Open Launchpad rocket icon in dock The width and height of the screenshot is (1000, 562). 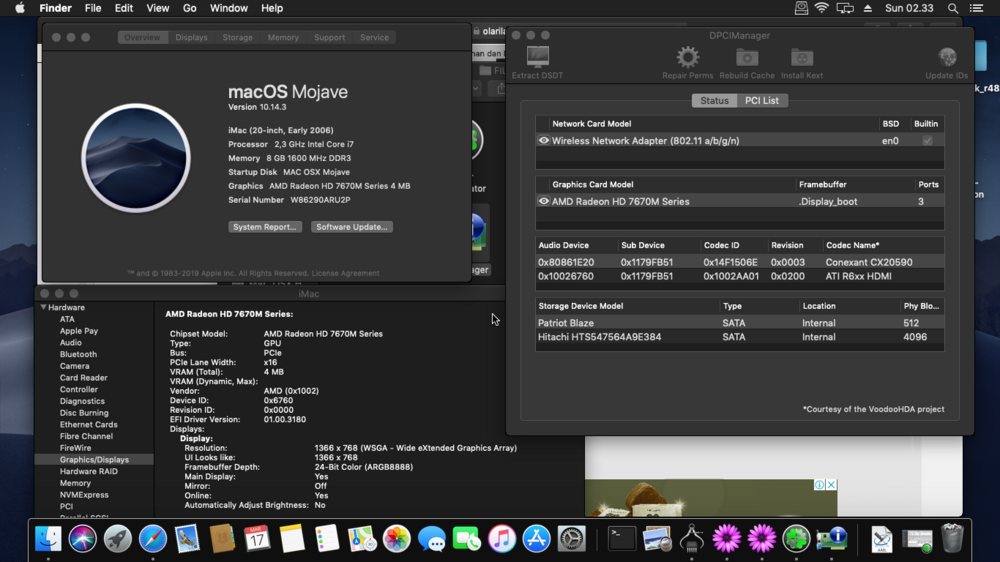(118, 539)
